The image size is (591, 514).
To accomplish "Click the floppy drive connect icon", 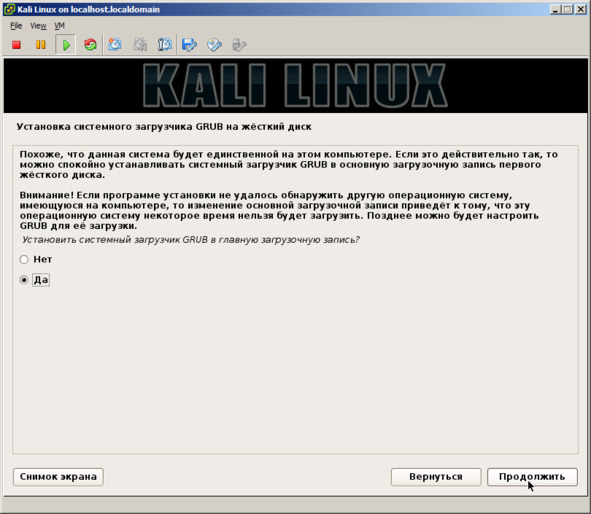I will [x=189, y=44].
